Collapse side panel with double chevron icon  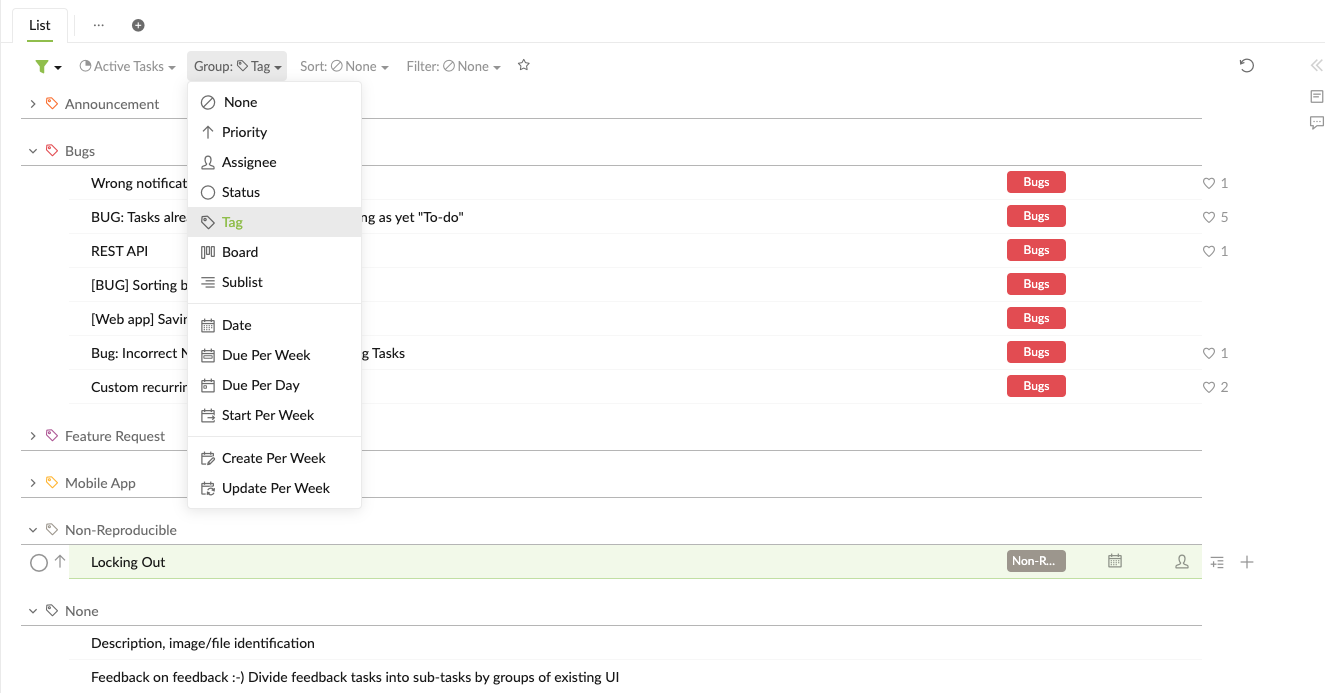click(1316, 66)
